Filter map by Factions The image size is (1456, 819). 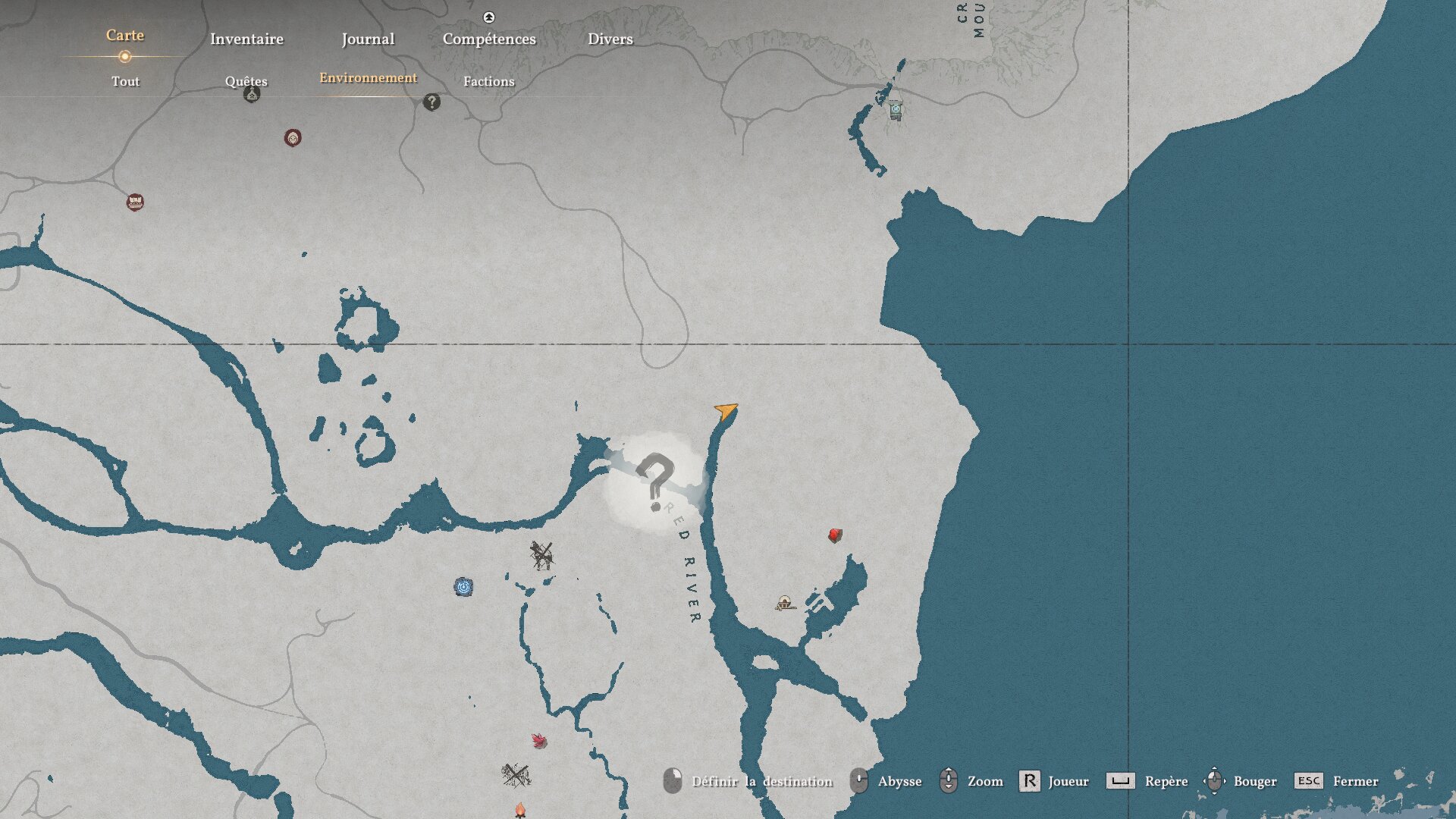(x=488, y=81)
